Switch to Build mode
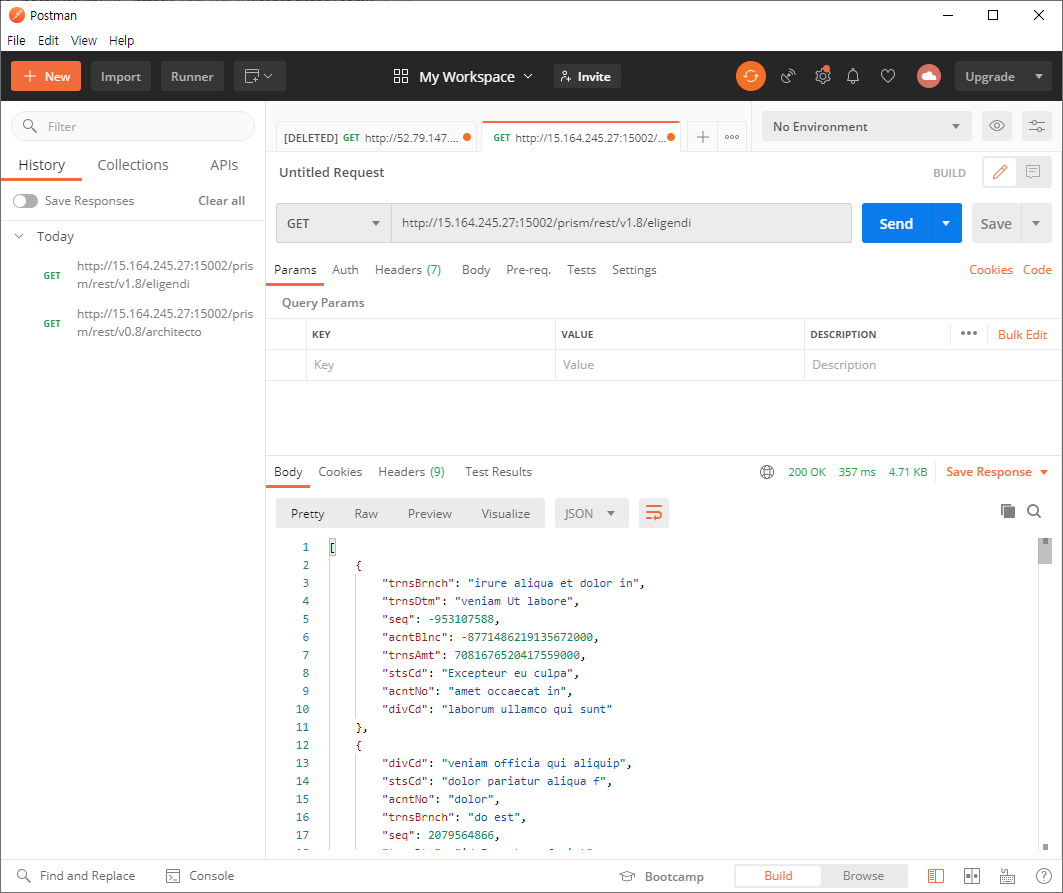The width and height of the screenshot is (1063, 893). (778, 875)
